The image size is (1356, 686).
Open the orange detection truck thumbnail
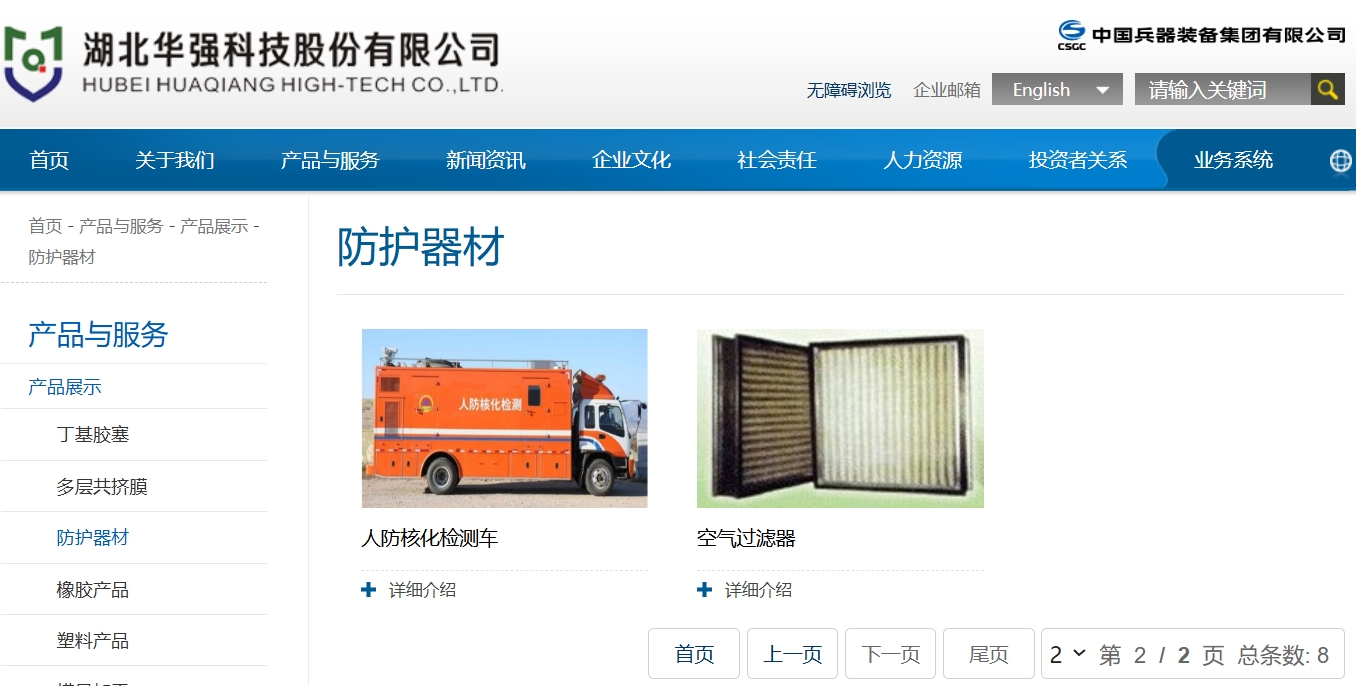(504, 418)
